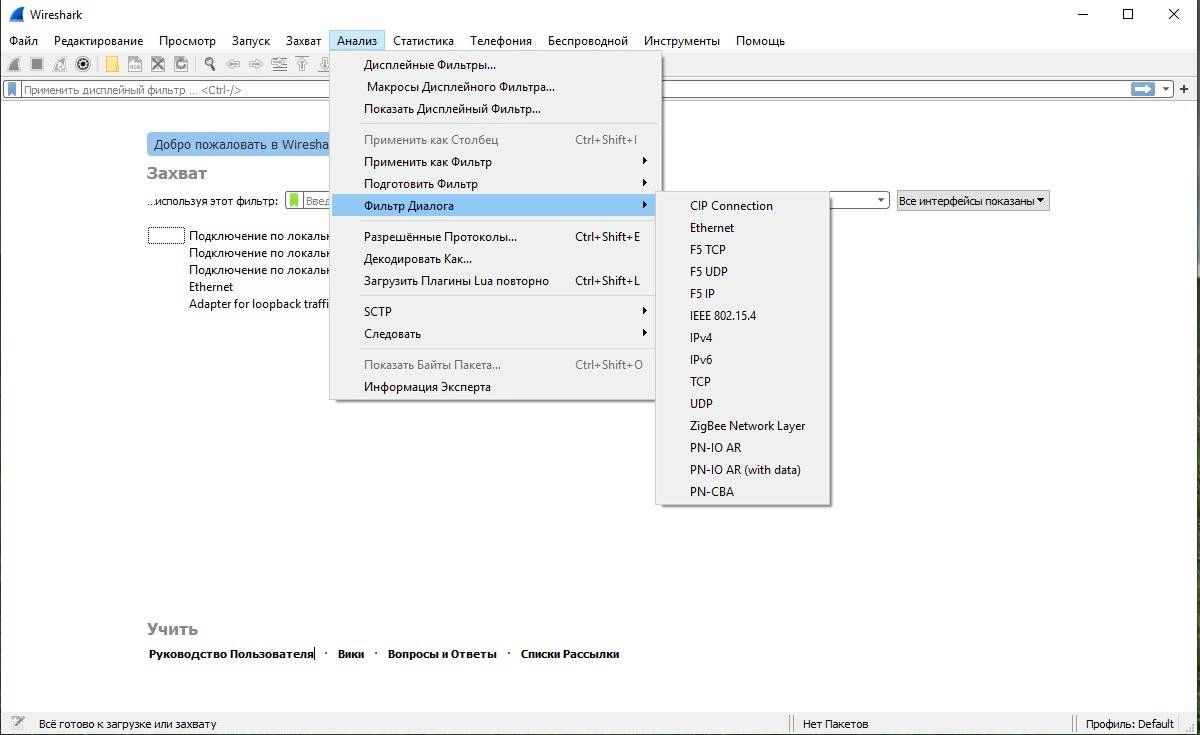Expand the capture filter dropdown arrow
The width and height of the screenshot is (1200, 735).
tap(880, 200)
